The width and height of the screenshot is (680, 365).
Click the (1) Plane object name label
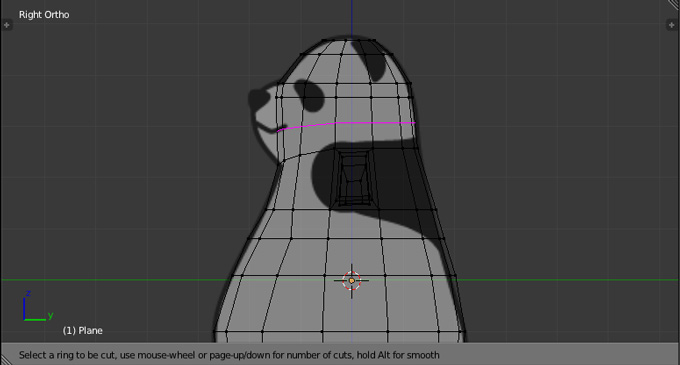click(x=82, y=330)
